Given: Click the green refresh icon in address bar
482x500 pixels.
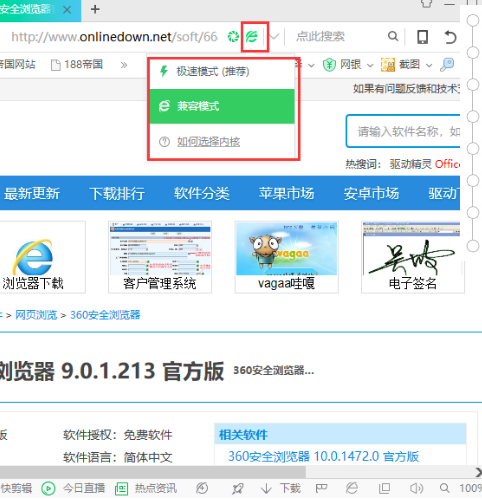Looking at the screenshot, I should (233, 36).
